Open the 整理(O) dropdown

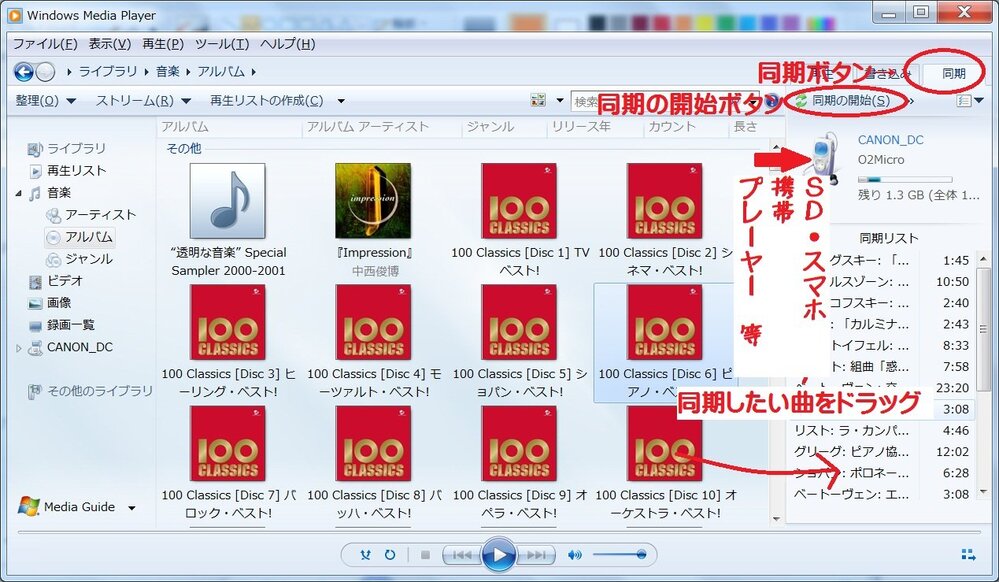click(45, 101)
